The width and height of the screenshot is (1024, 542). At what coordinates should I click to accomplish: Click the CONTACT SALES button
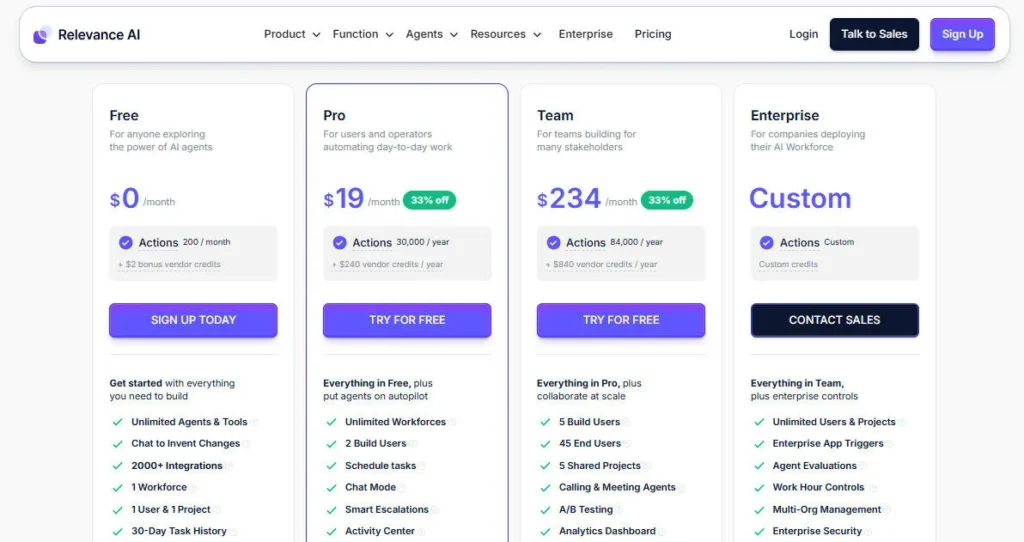tap(834, 320)
